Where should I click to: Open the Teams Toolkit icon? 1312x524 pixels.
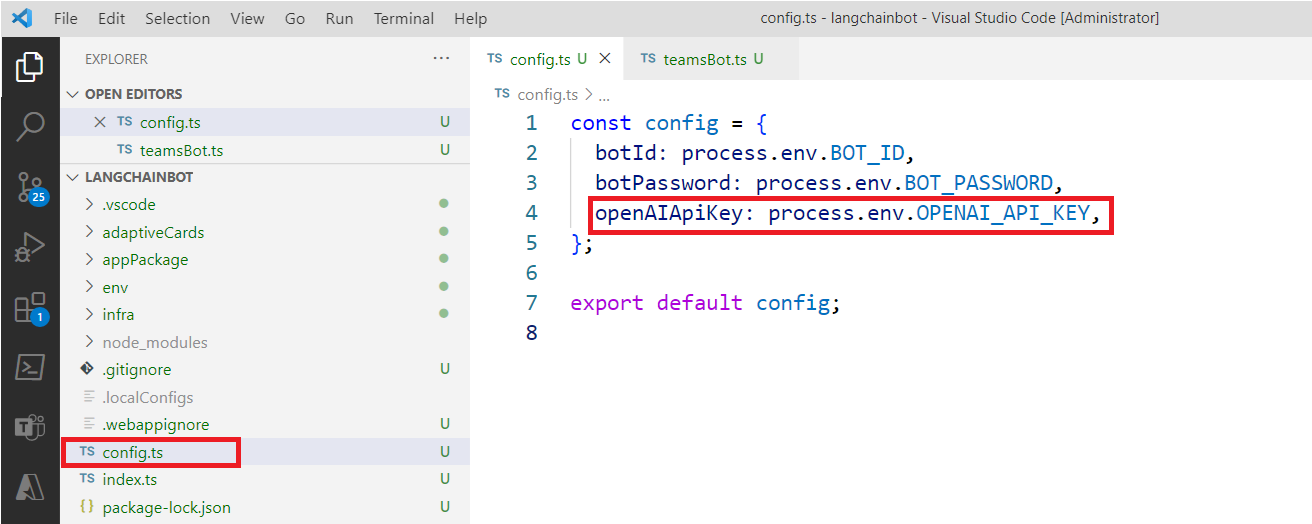tap(30, 427)
